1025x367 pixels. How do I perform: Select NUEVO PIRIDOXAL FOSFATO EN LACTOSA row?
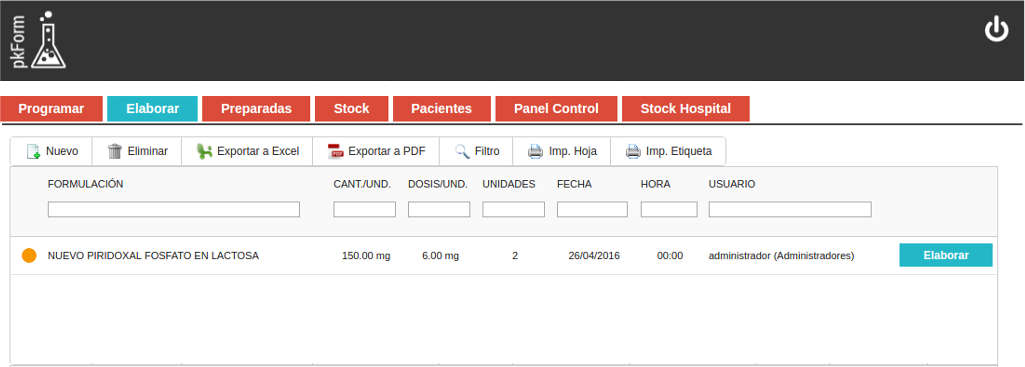(504, 256)
